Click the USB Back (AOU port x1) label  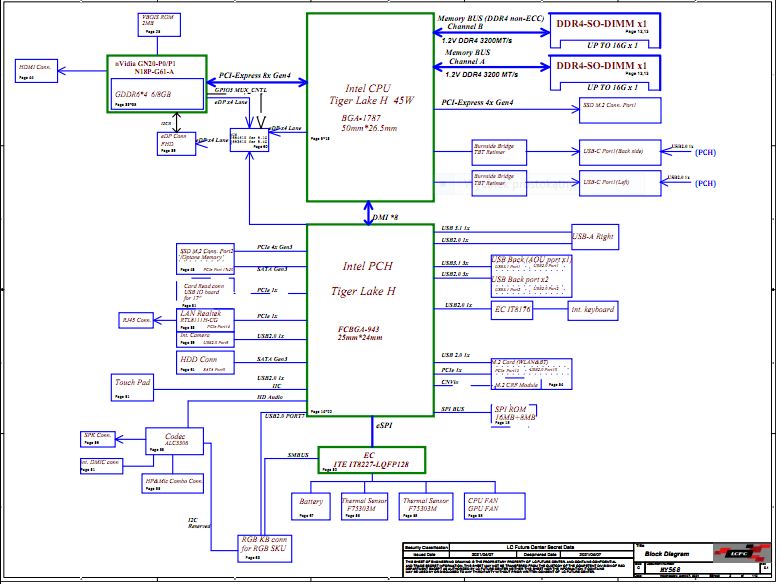[x=532, y=259]
